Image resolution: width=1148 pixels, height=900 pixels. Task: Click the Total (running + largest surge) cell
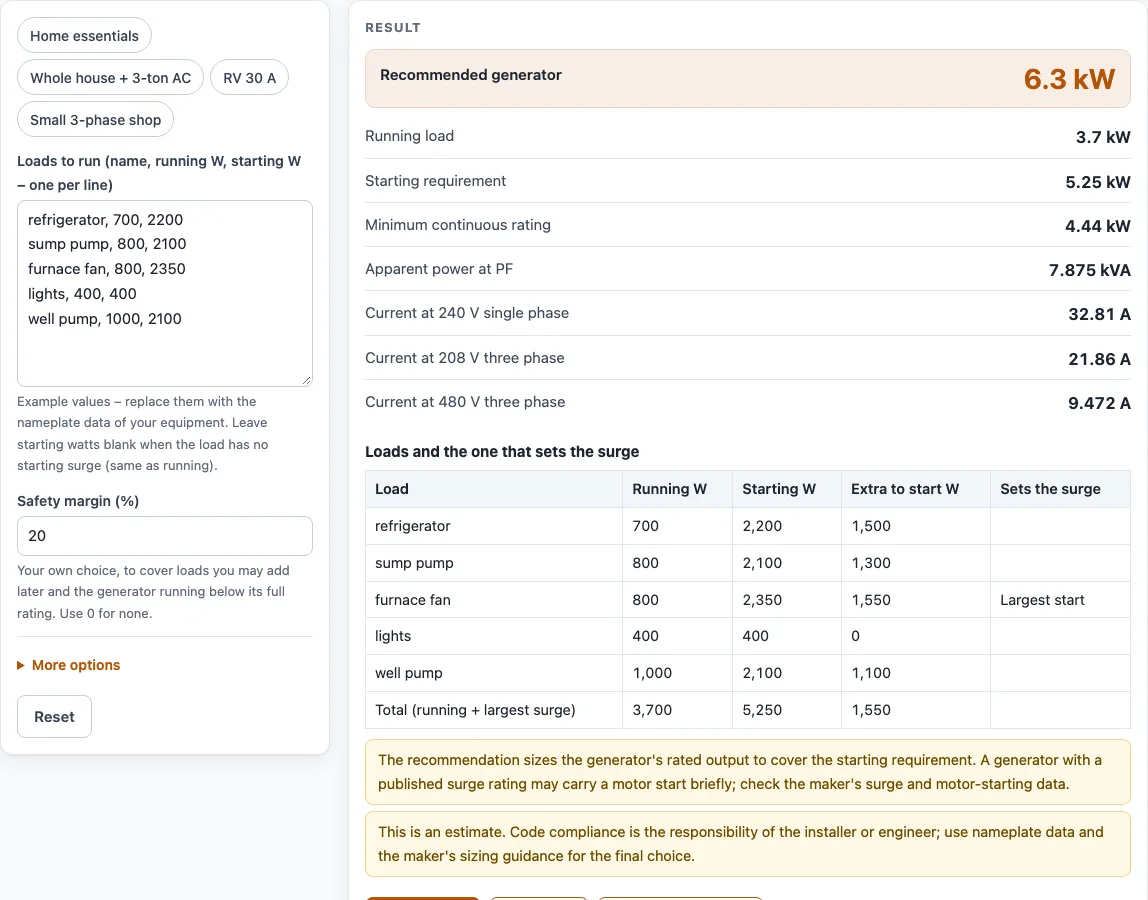pos(494,710)
